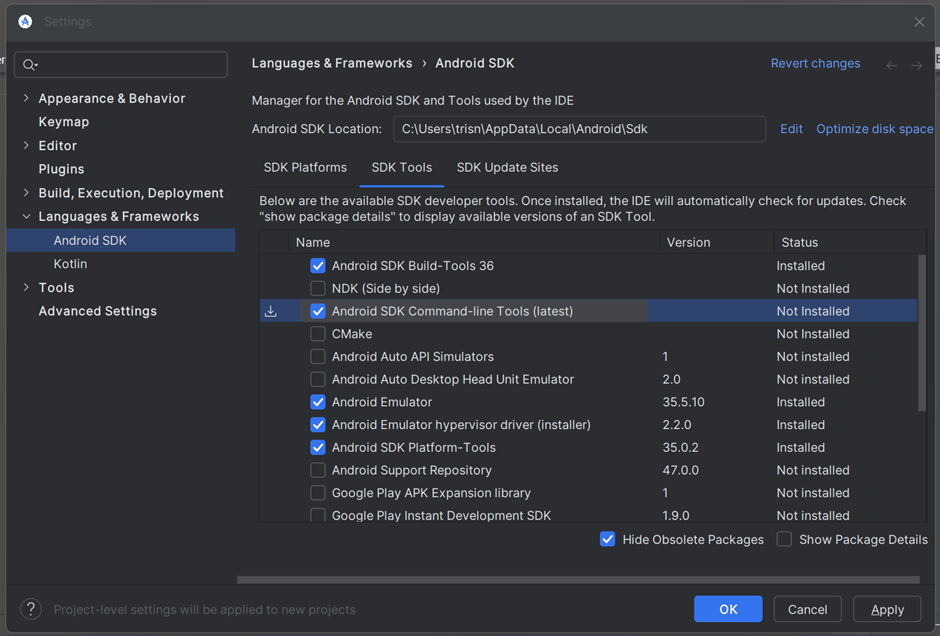Expand Appearance & Behavior section
940x636 pixels.
click(x=26, y=98)
